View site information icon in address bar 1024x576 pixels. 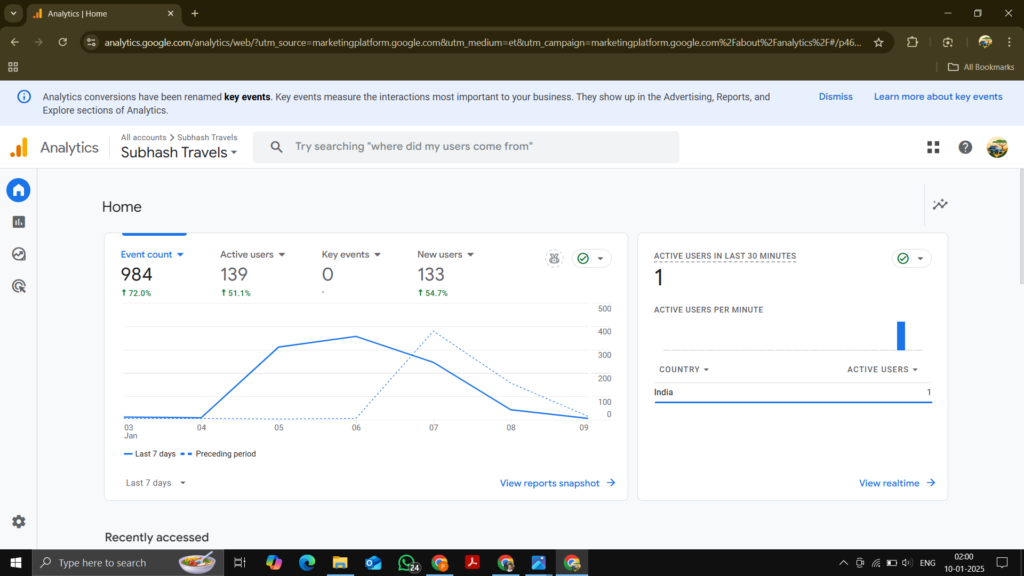91,42
